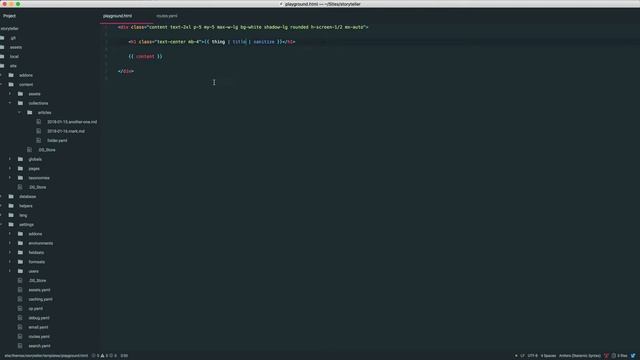Select storyteller project root in tree
Image resolution: width=640 pixels, height=360 pixels.
point(9,29)
